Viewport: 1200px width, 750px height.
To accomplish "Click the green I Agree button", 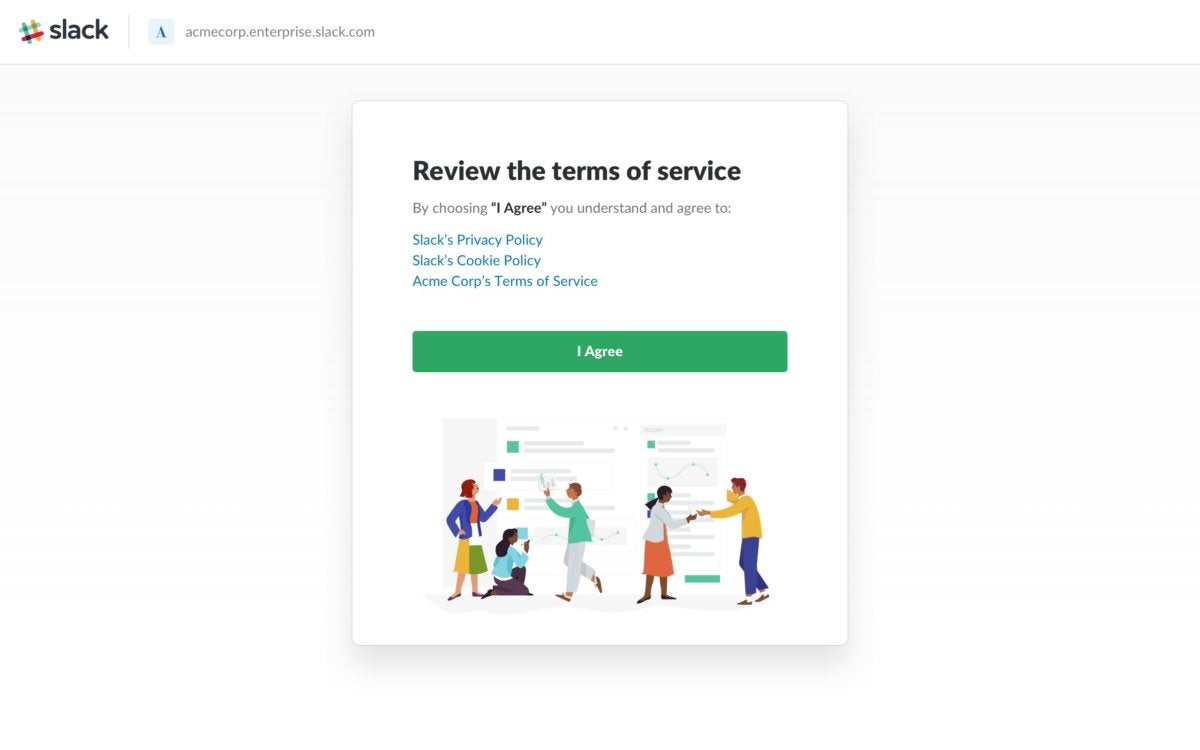I will (600, 352).
